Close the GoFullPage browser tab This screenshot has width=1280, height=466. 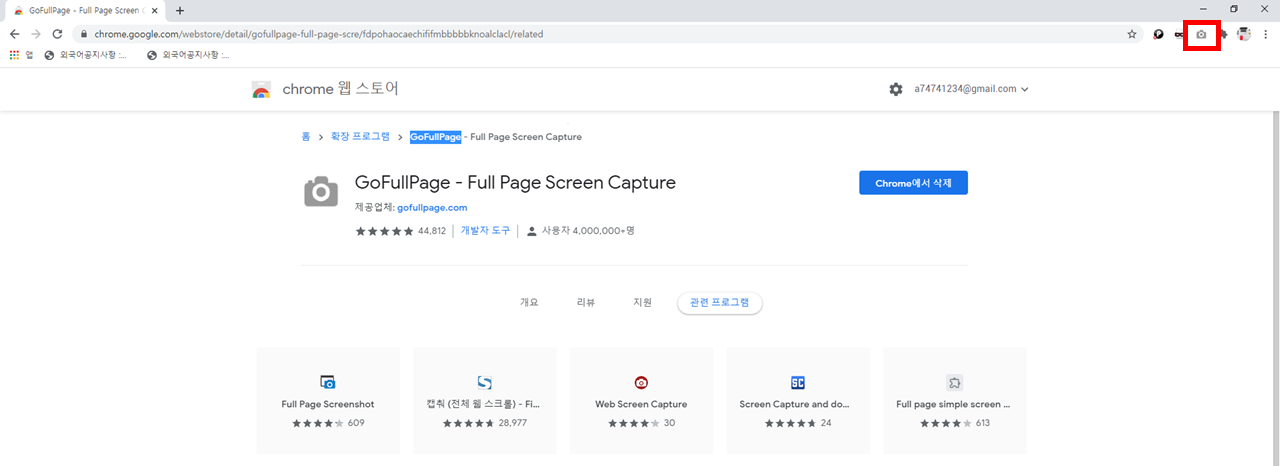coord(155,10)
